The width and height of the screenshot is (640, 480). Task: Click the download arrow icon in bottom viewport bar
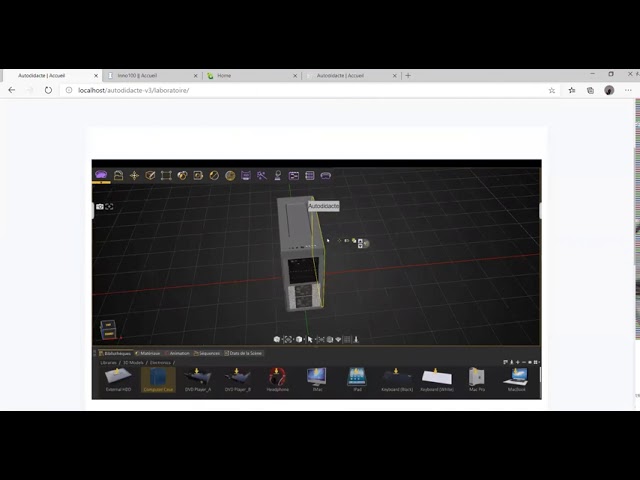tap(356, 339)
